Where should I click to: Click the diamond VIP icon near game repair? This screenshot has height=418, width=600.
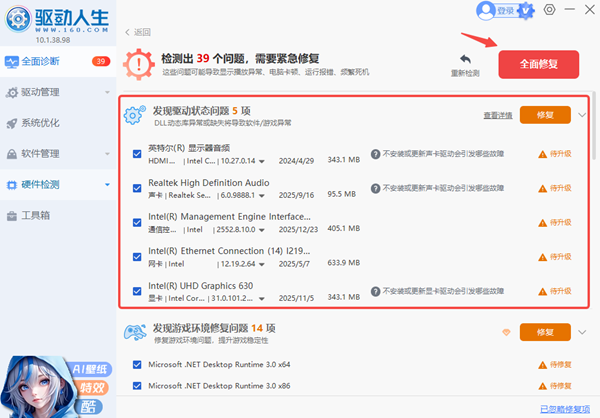pos(506,332)
